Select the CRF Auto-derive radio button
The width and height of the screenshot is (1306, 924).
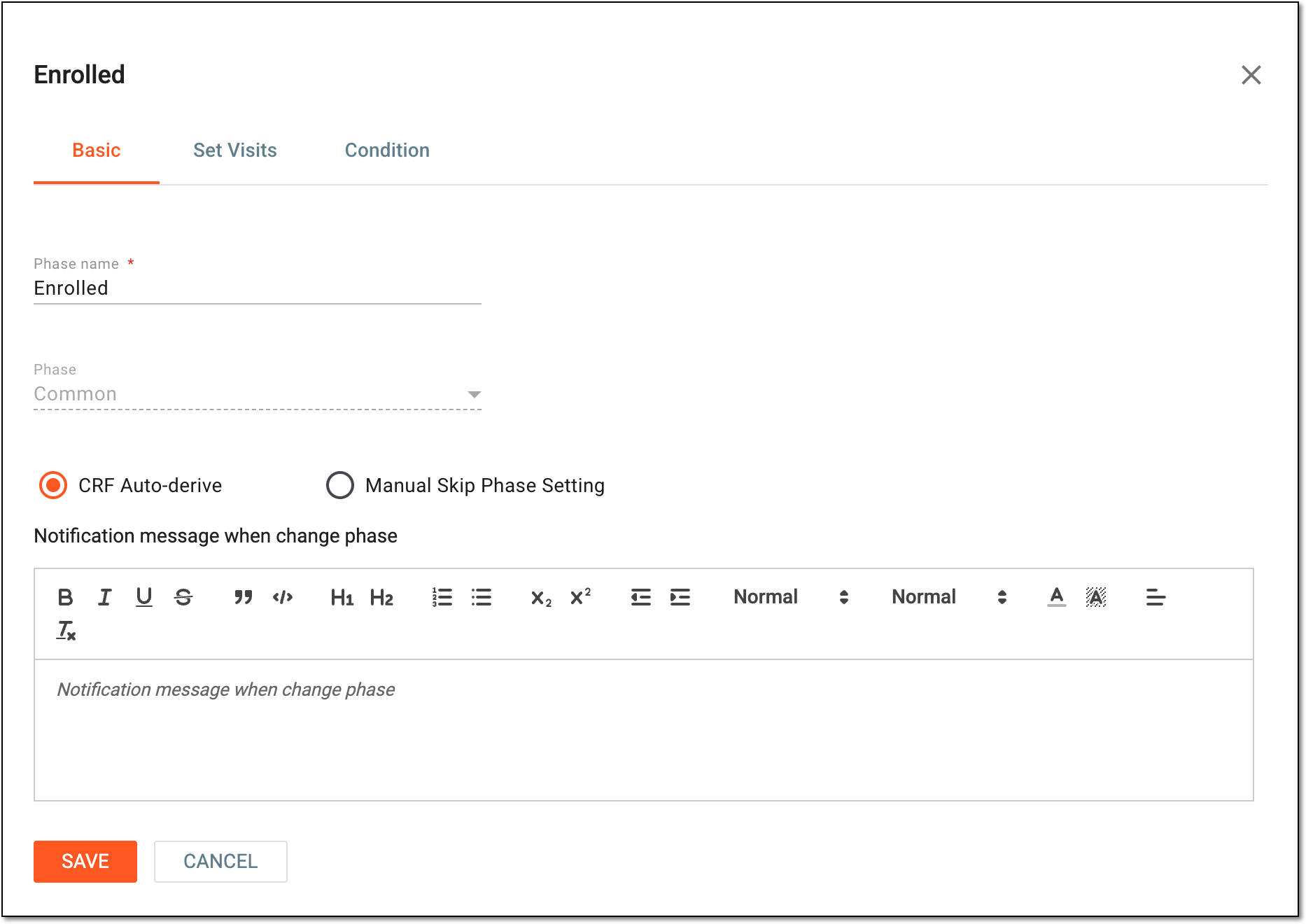[53, 485]
